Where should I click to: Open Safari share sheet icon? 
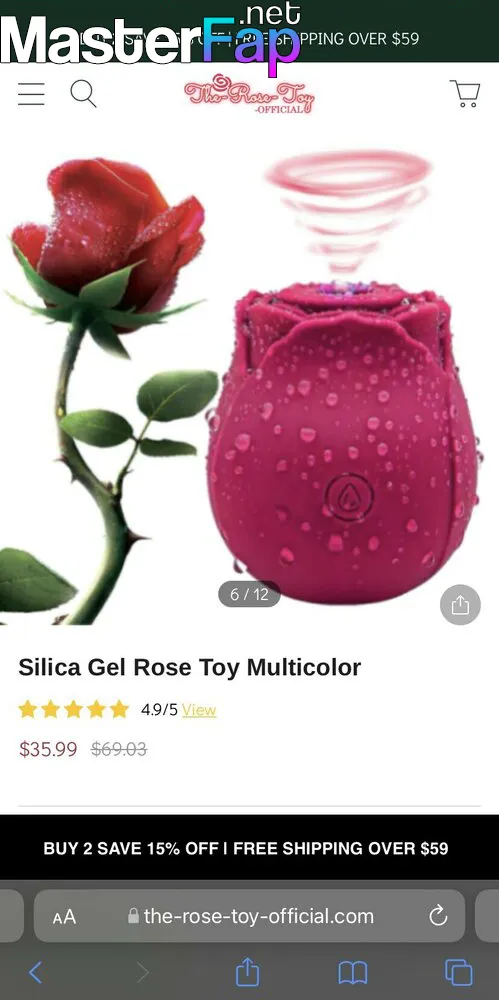click(x=248, y=972)
